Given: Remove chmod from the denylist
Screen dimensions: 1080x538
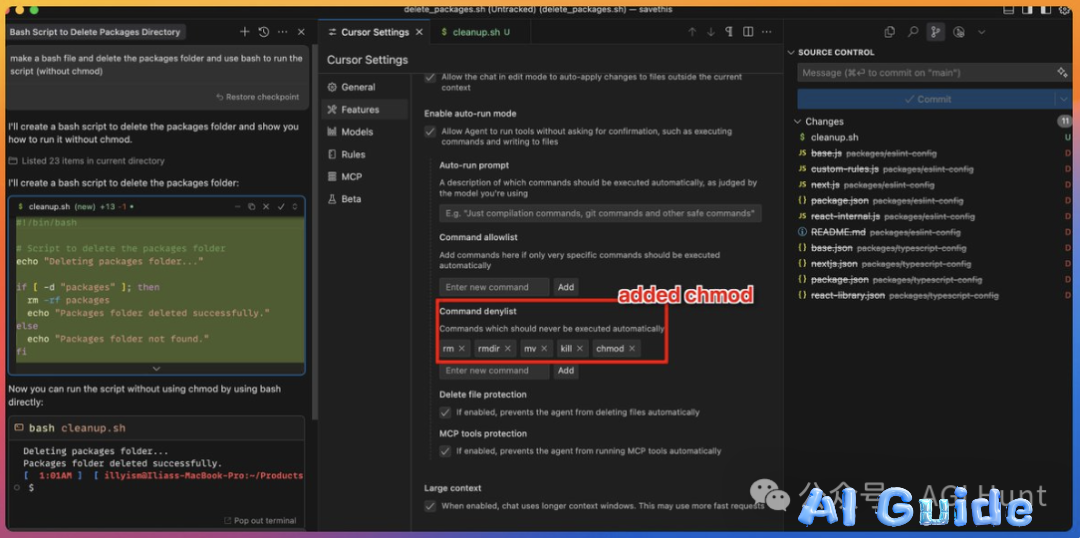Looking at the screenshot, I should 632,349.
